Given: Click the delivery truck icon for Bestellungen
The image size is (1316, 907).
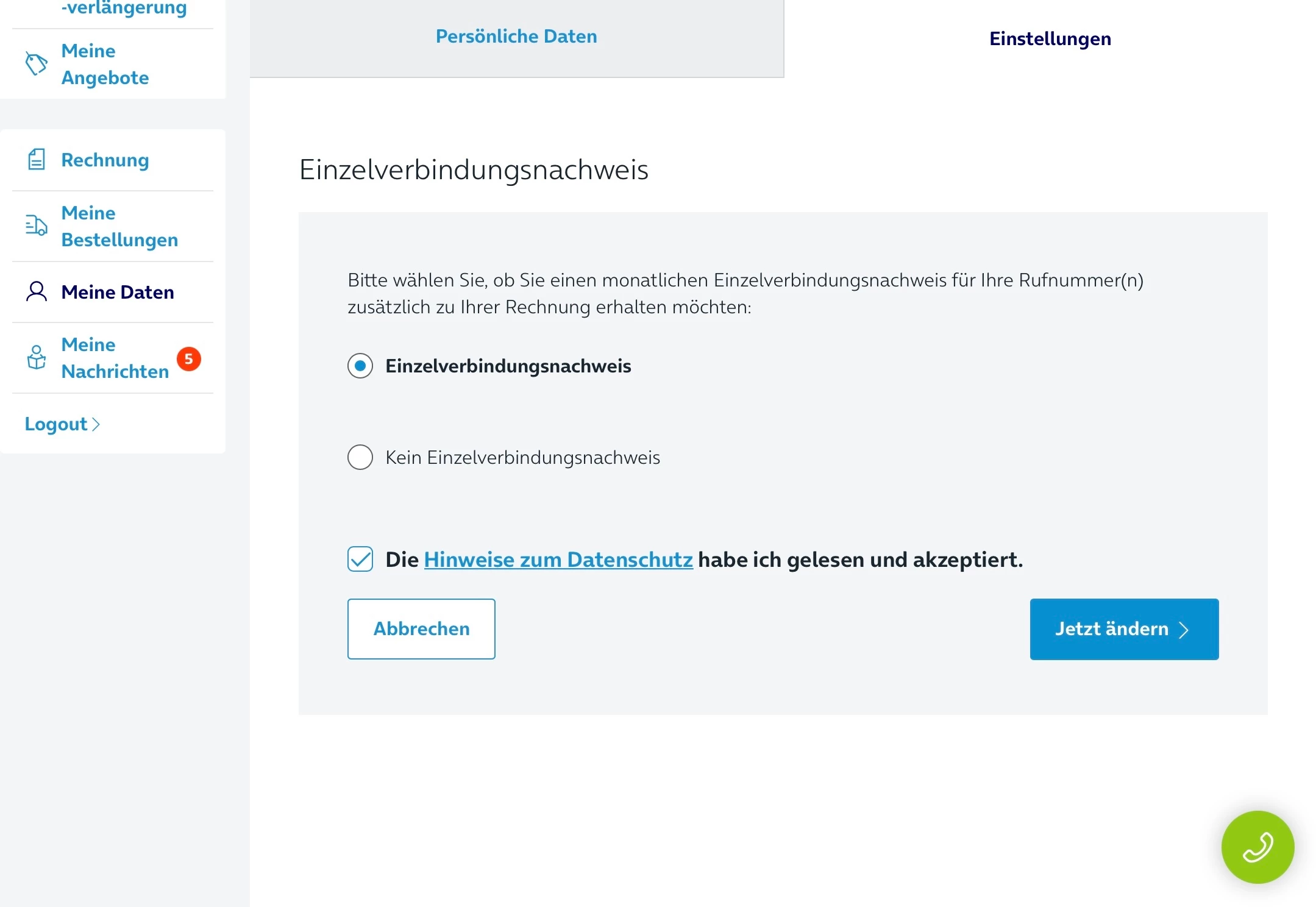Looking at the screenshot, I should 37,226.
